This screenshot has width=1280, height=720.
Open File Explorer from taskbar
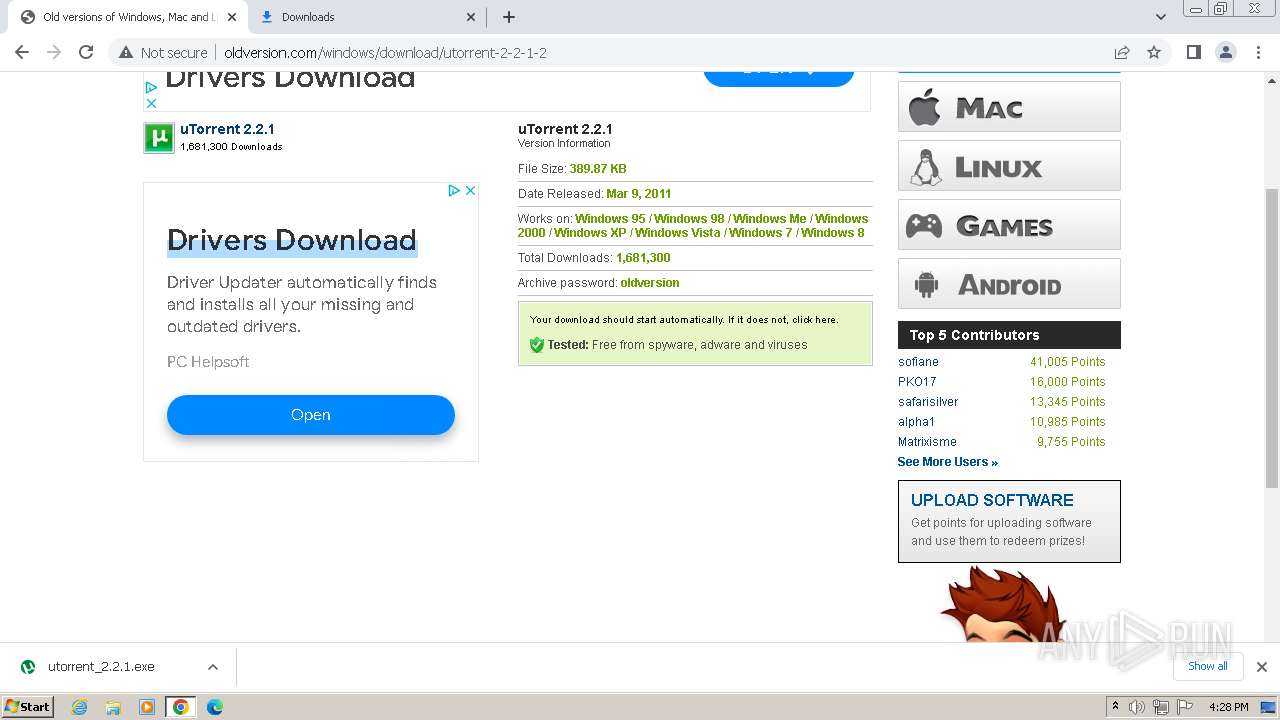point(113,707)
